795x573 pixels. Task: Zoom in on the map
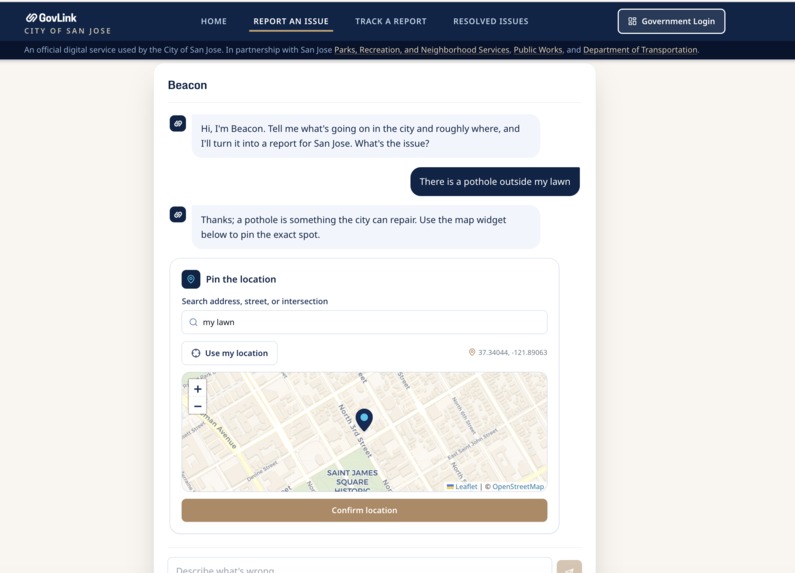pos(198,389)
